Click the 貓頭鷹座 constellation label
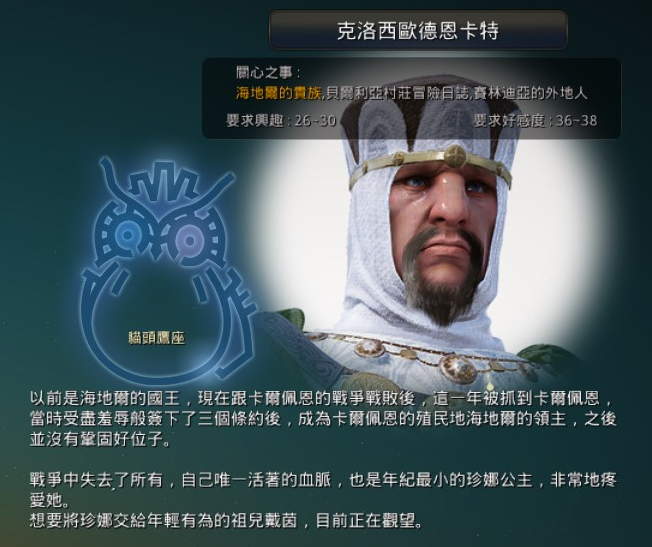 pos(156,338)
